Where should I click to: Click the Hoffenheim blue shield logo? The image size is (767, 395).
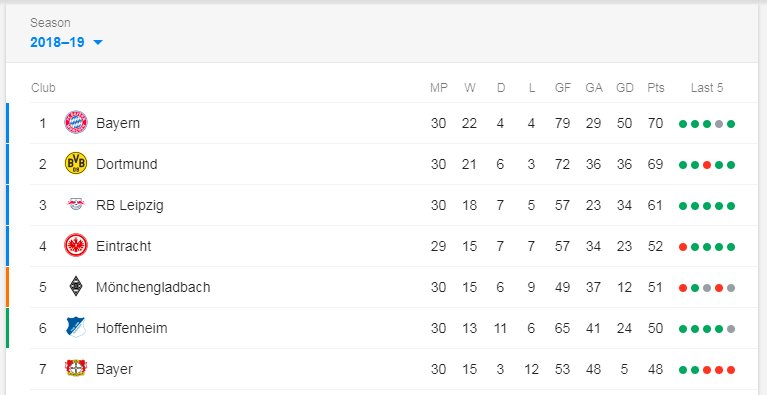coord(76,328)
